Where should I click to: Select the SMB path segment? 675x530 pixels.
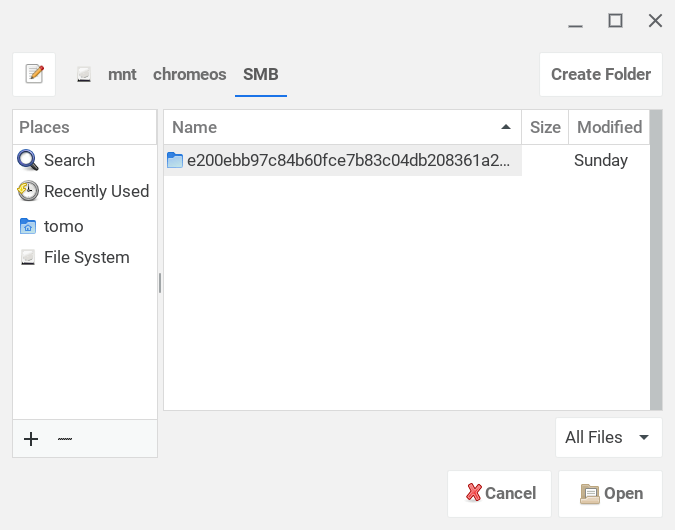coord(260,74)
